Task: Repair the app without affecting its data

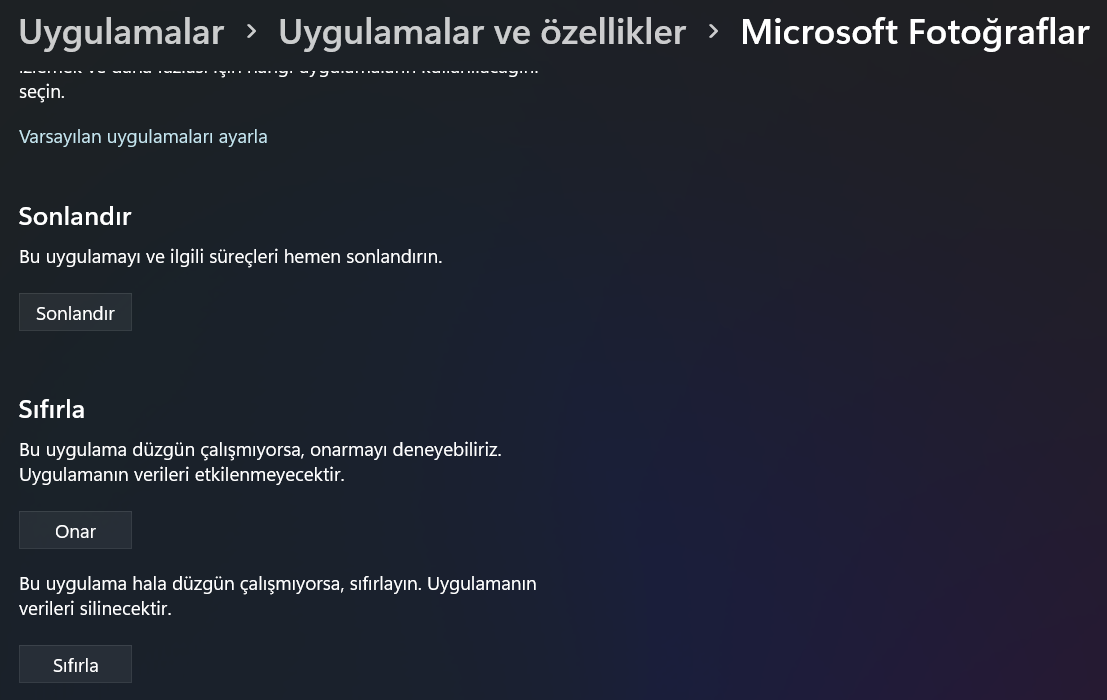Action: pos(75,530)
